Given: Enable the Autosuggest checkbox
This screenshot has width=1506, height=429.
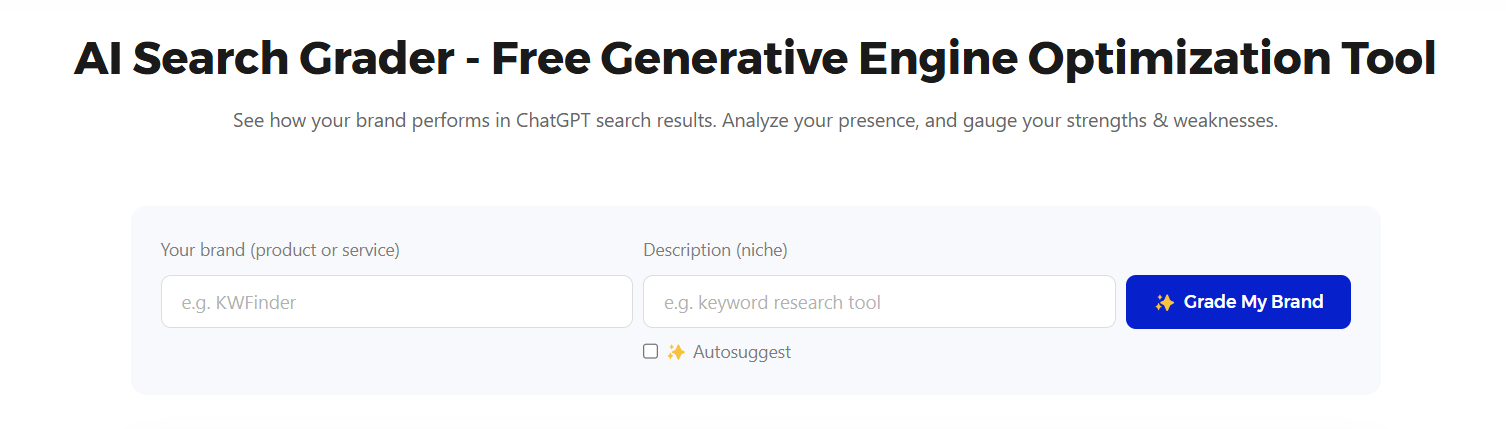Looking at the screenshot, I should pos(651,351).
